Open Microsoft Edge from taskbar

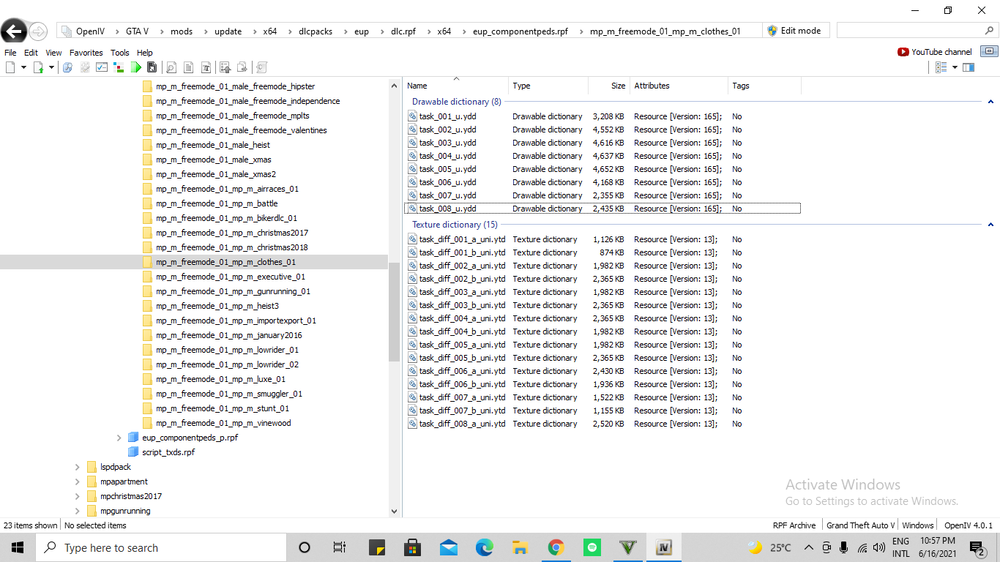pyautogui.click(x=484, y=547)
